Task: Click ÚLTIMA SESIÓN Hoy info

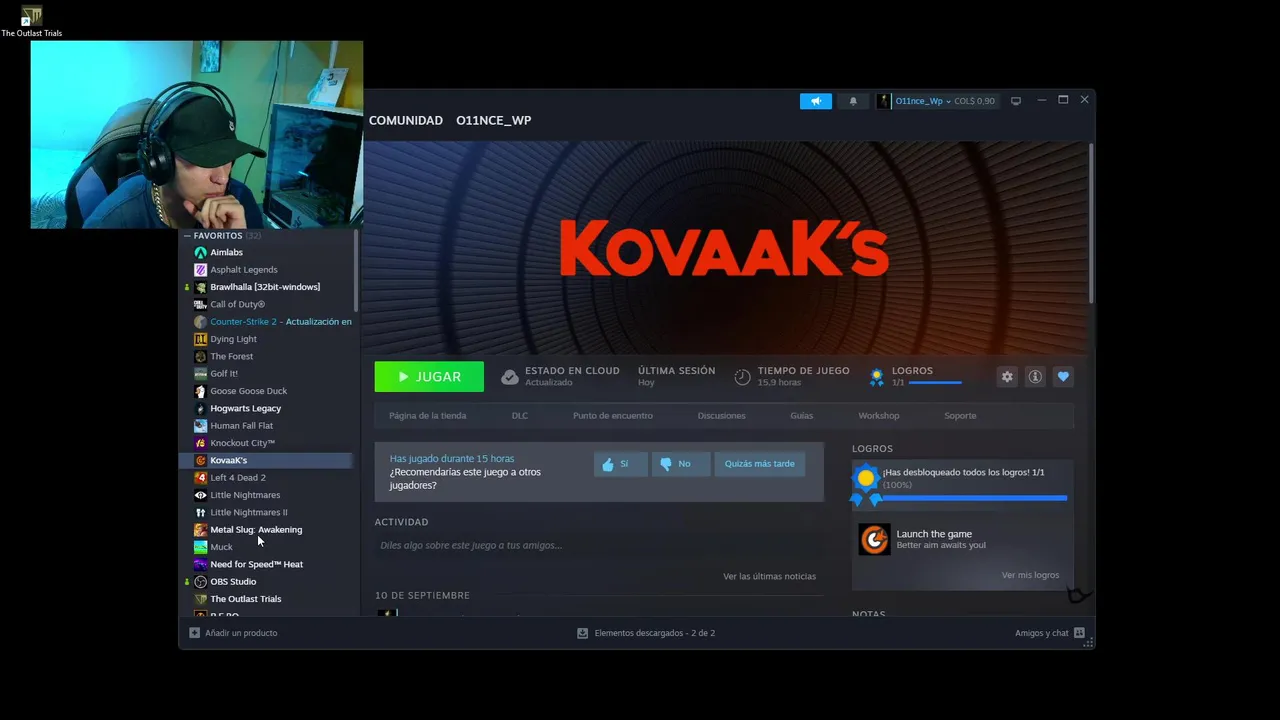Action: coord(676,376)
